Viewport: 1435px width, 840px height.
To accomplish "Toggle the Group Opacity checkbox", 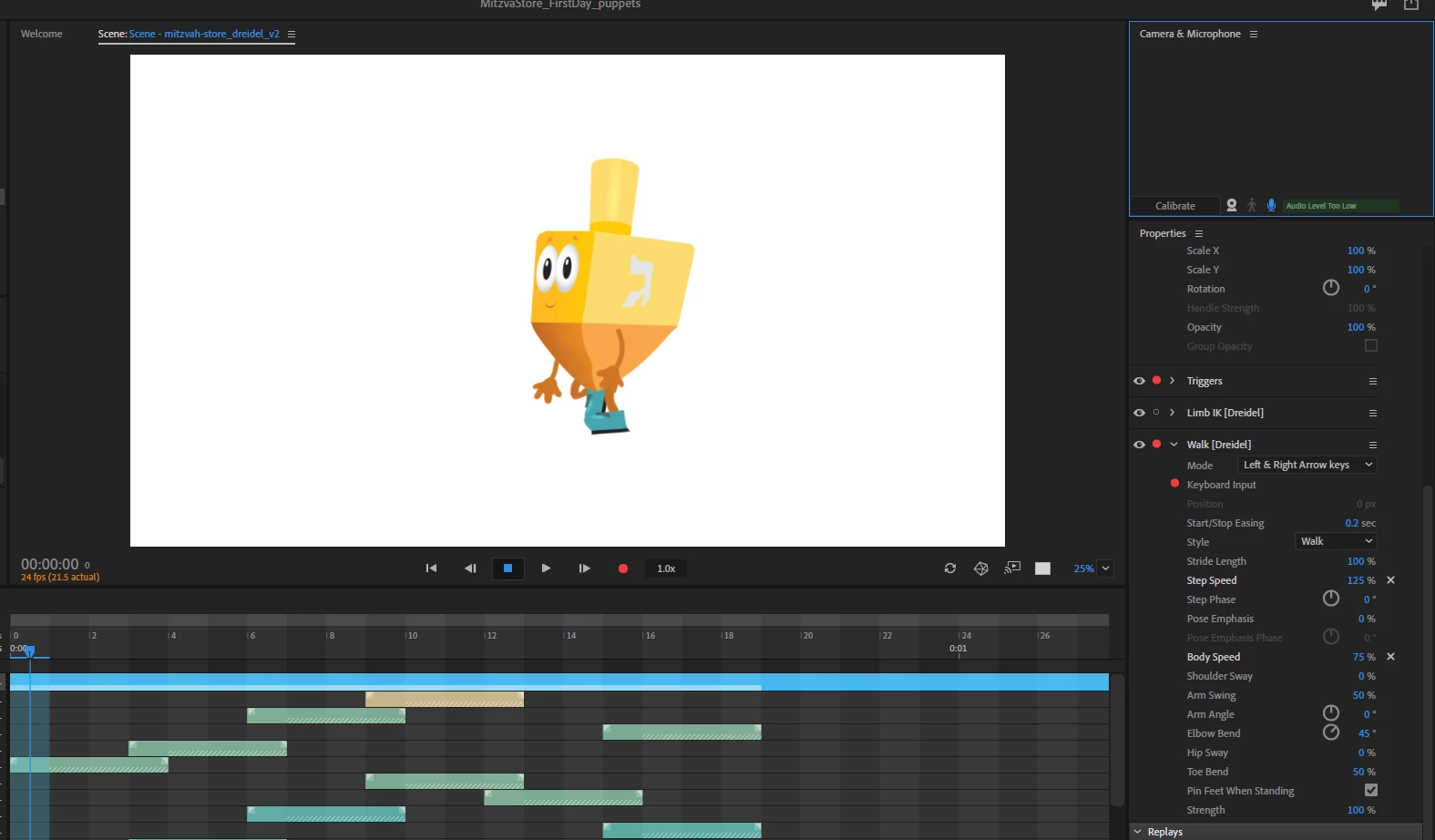I will tap(1371, 346).
